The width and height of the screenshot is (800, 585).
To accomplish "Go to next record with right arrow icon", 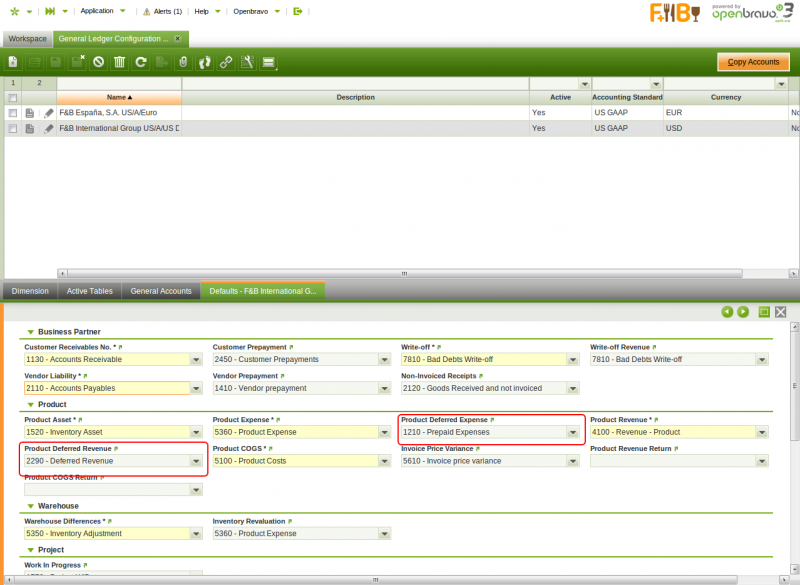I will point(743,312).
